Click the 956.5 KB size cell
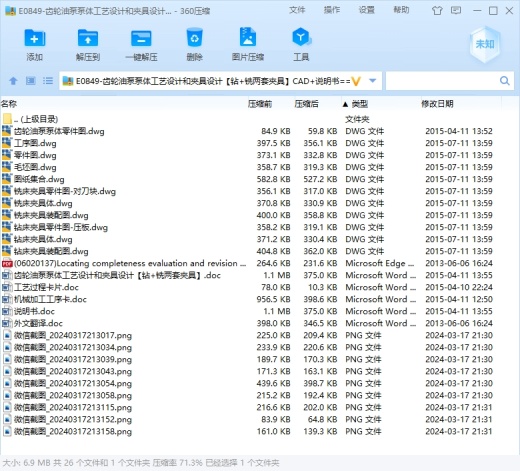 pos(273,299)
